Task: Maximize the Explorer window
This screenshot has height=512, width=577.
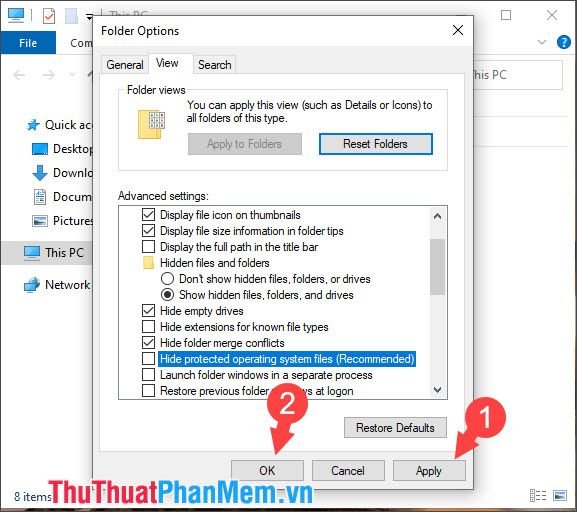Action: point(506,15)
